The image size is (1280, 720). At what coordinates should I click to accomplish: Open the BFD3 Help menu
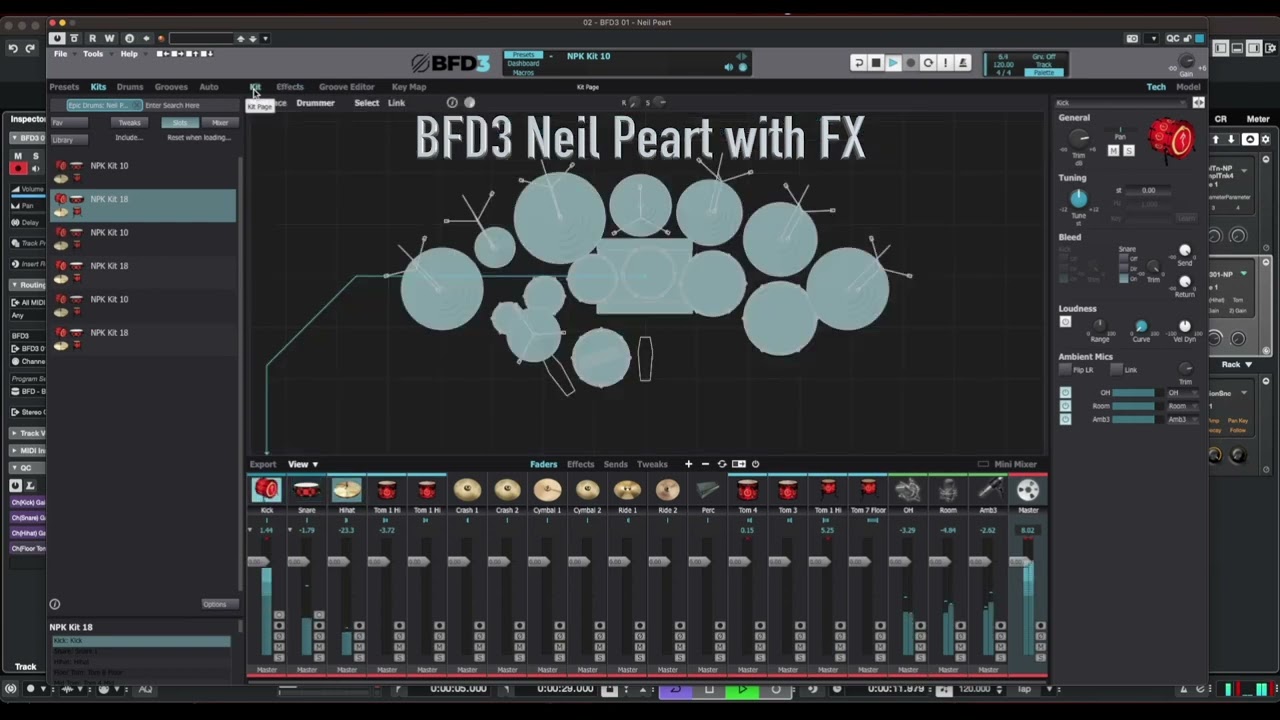[129, 54]
